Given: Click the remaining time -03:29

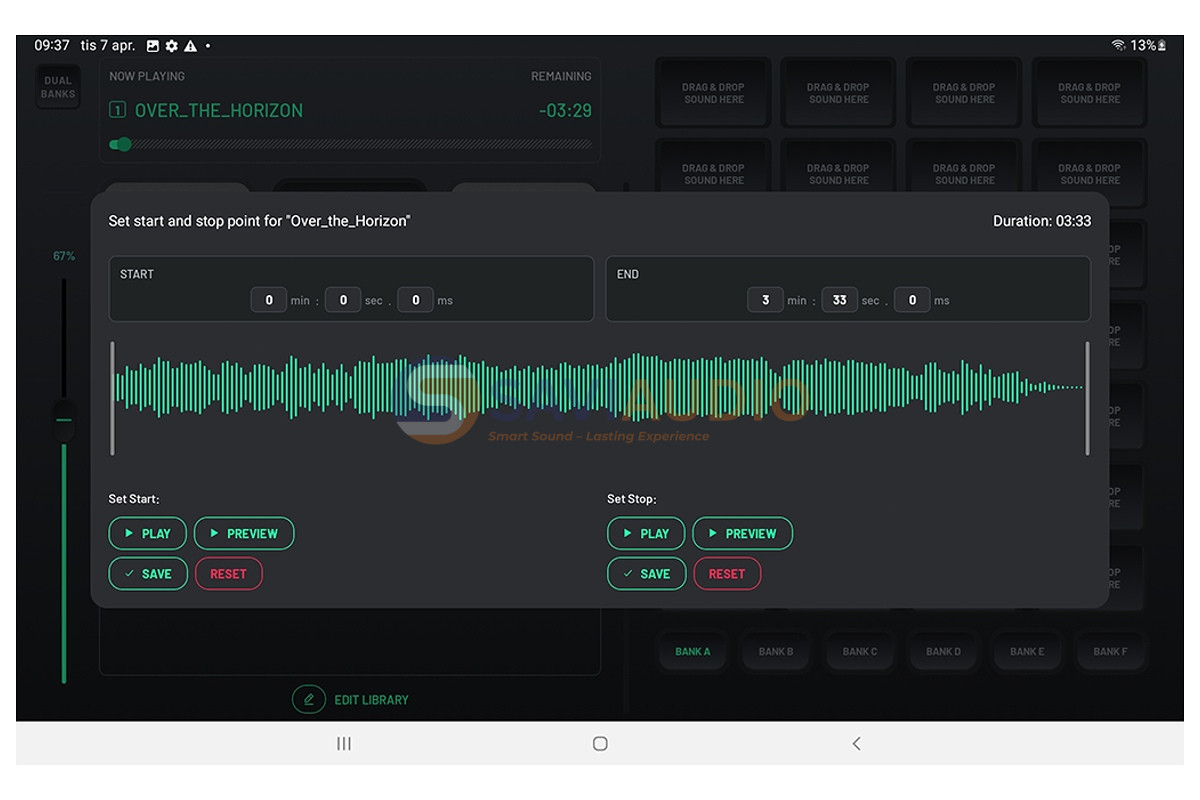Looking at the screenshot, I should pos(565,111).
